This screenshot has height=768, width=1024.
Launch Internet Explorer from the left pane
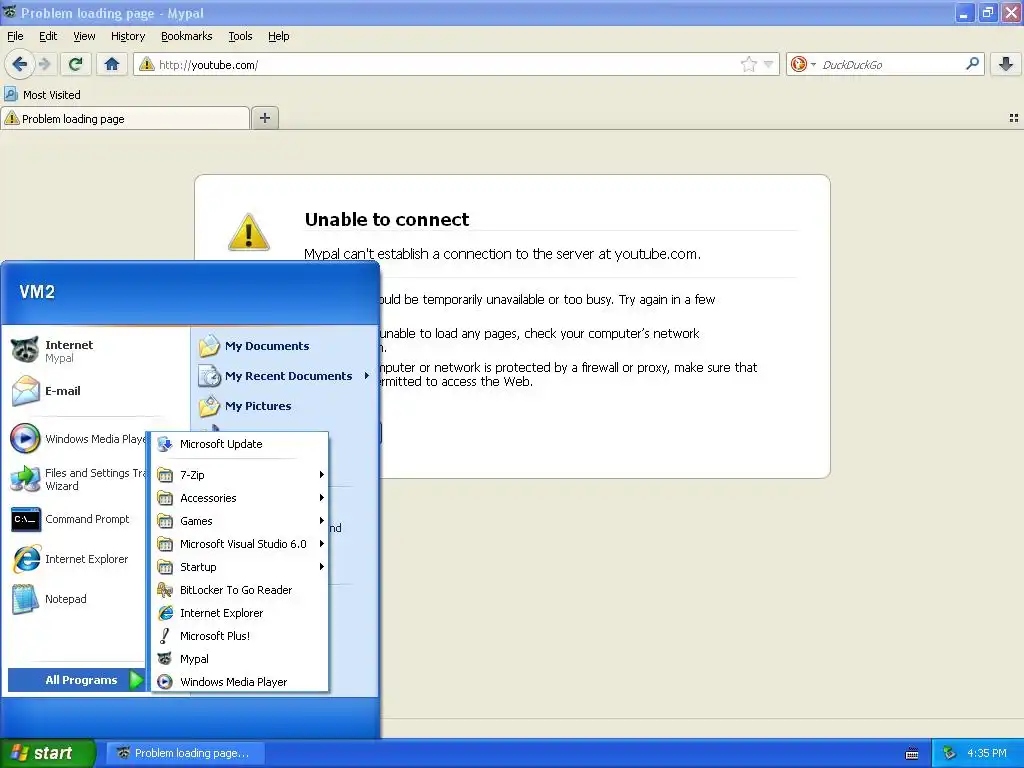(x=77, y=559)
